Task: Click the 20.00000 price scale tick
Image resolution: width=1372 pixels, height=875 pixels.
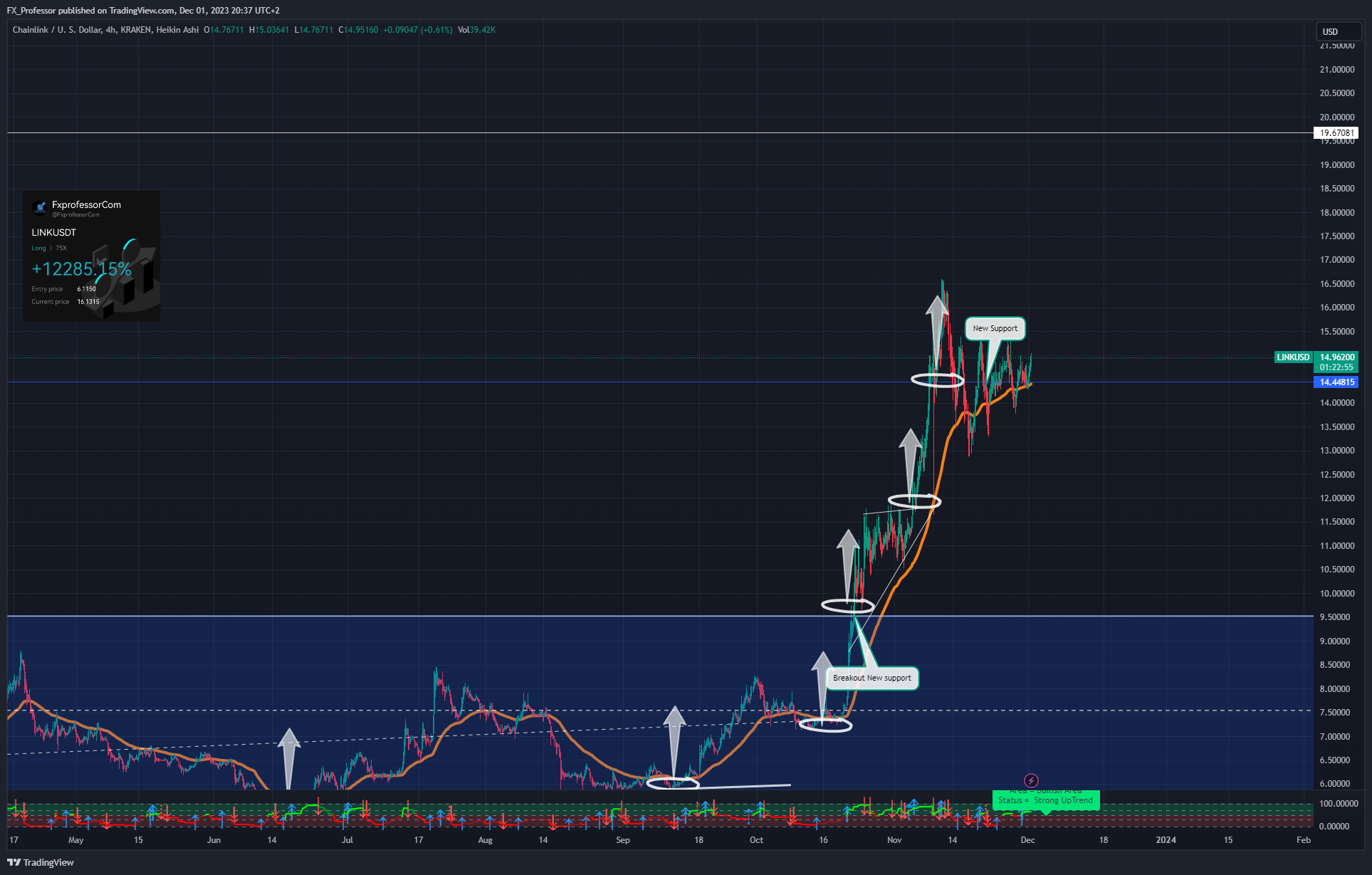Action: point(1337,117)
